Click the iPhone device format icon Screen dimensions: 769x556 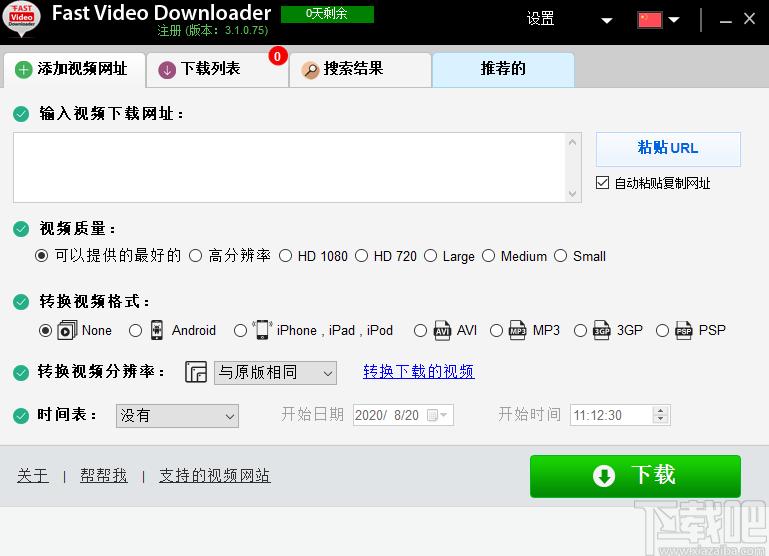pos(262,329)
